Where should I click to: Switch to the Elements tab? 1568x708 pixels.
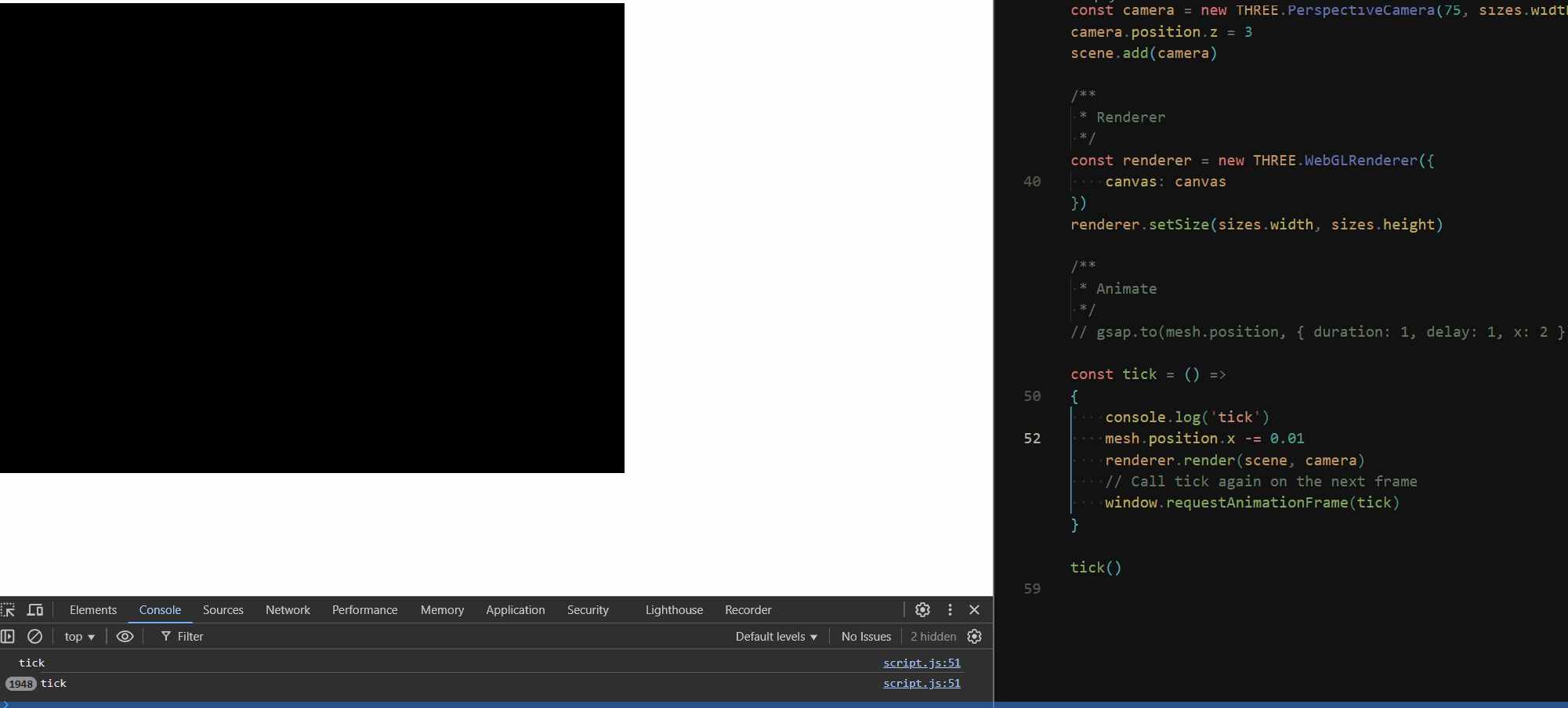[93, 610]
